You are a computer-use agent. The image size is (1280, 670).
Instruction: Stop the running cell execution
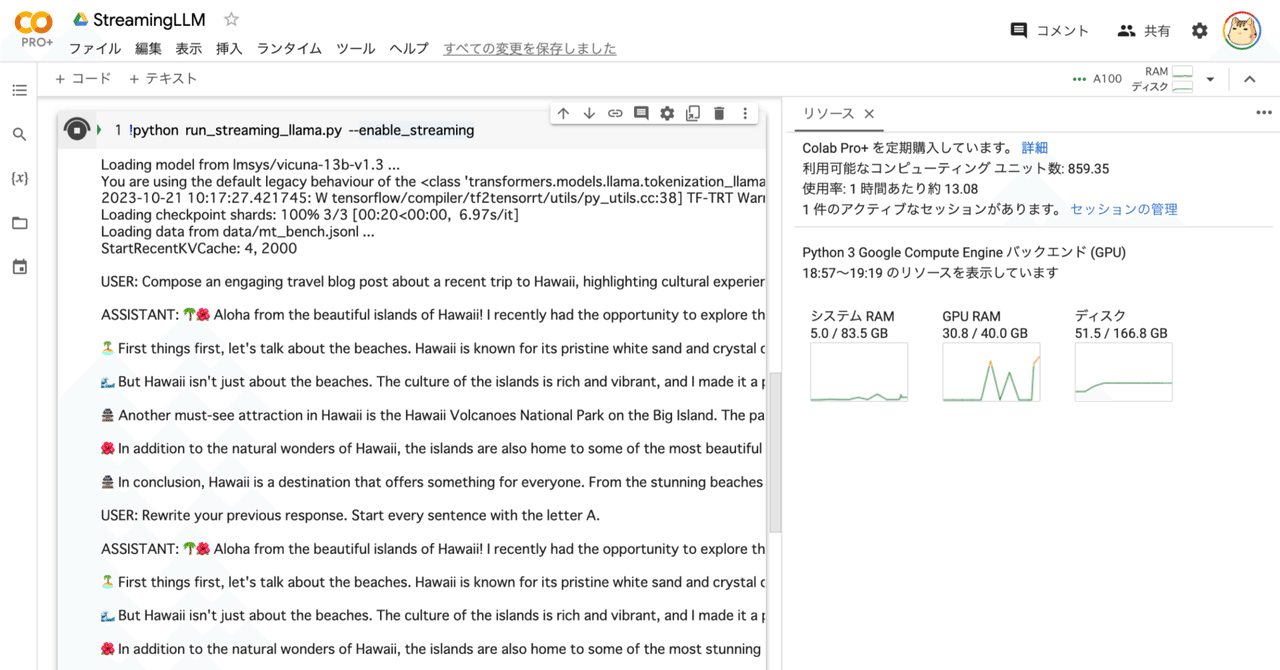point(77,129)
